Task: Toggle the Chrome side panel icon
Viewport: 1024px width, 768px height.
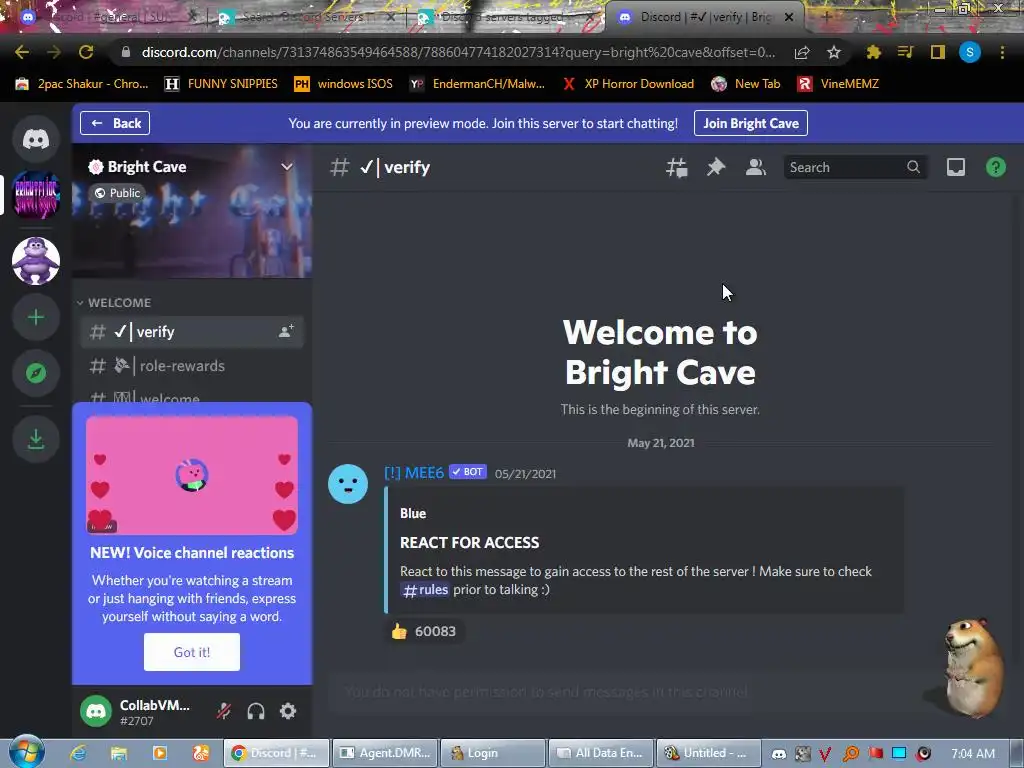Action: (937, 52)
